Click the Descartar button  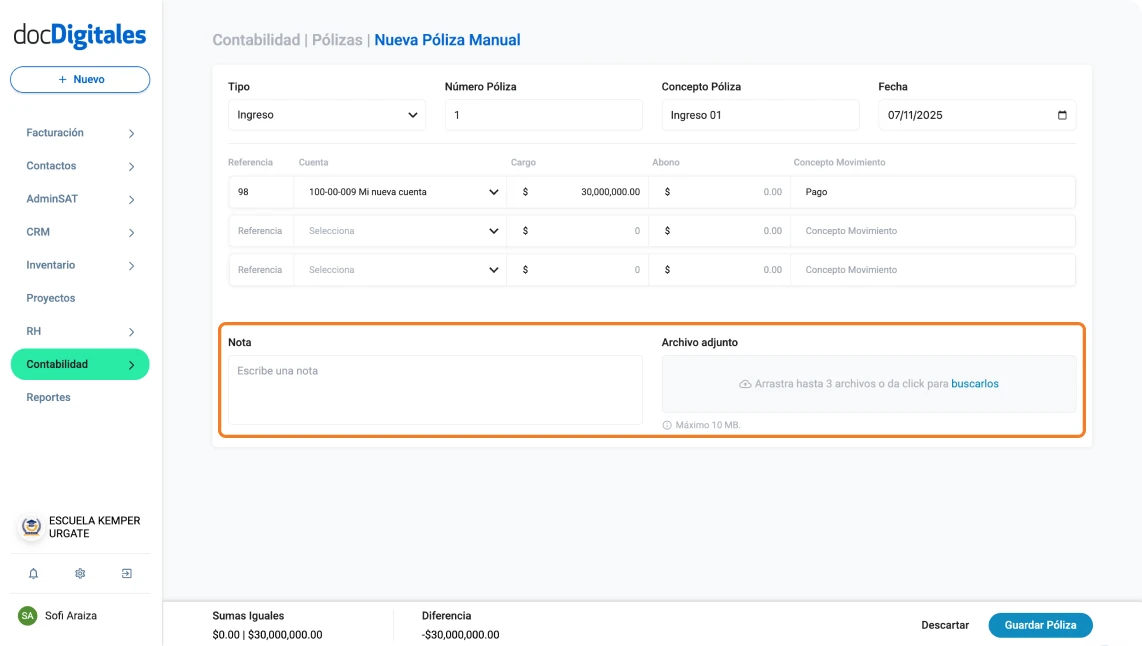tap(944, 625)
